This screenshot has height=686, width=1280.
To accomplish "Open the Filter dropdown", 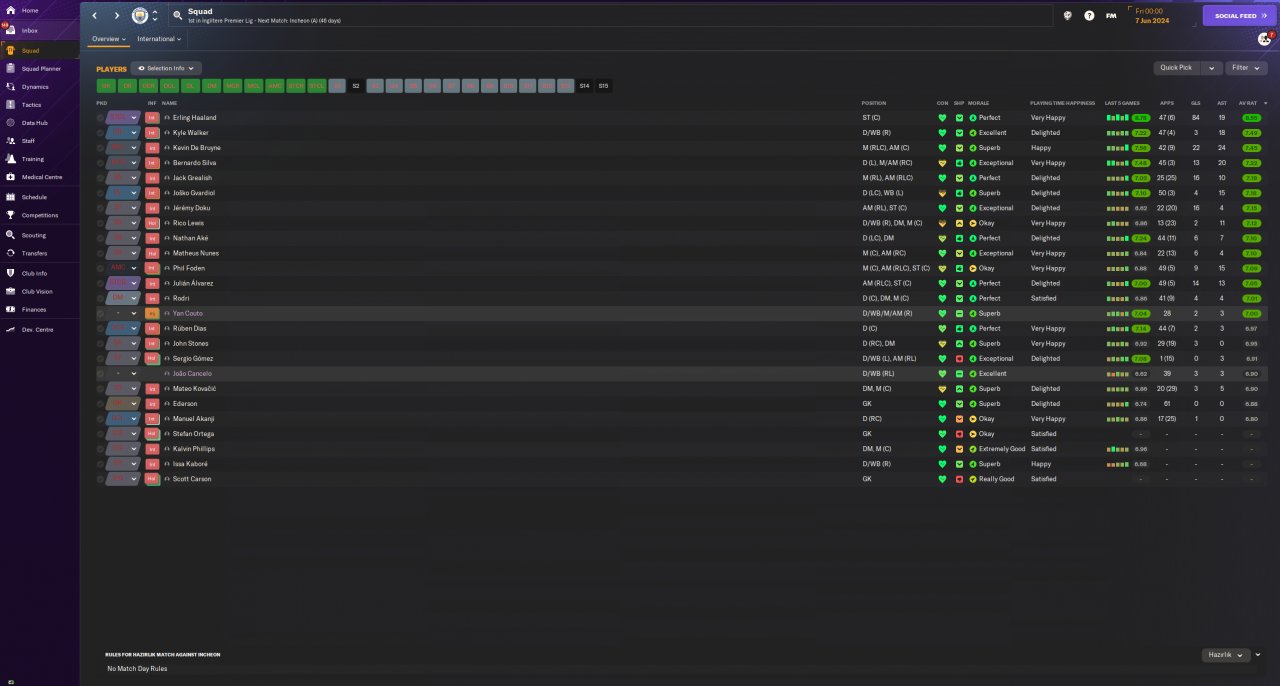I will pos(1246,68).
